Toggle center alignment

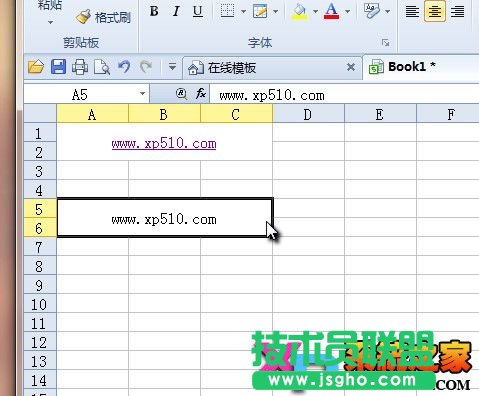point(435,11)
